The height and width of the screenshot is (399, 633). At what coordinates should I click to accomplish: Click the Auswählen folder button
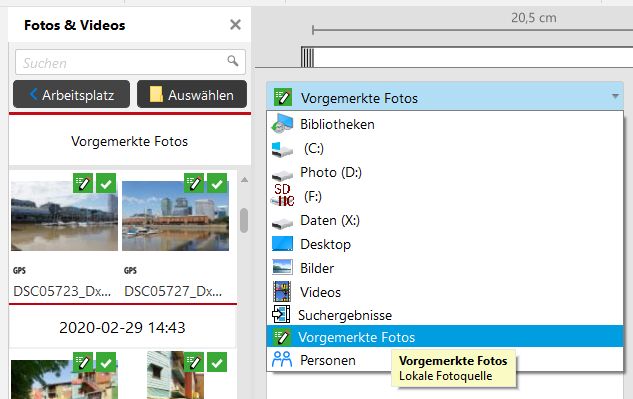coord(192,94)
